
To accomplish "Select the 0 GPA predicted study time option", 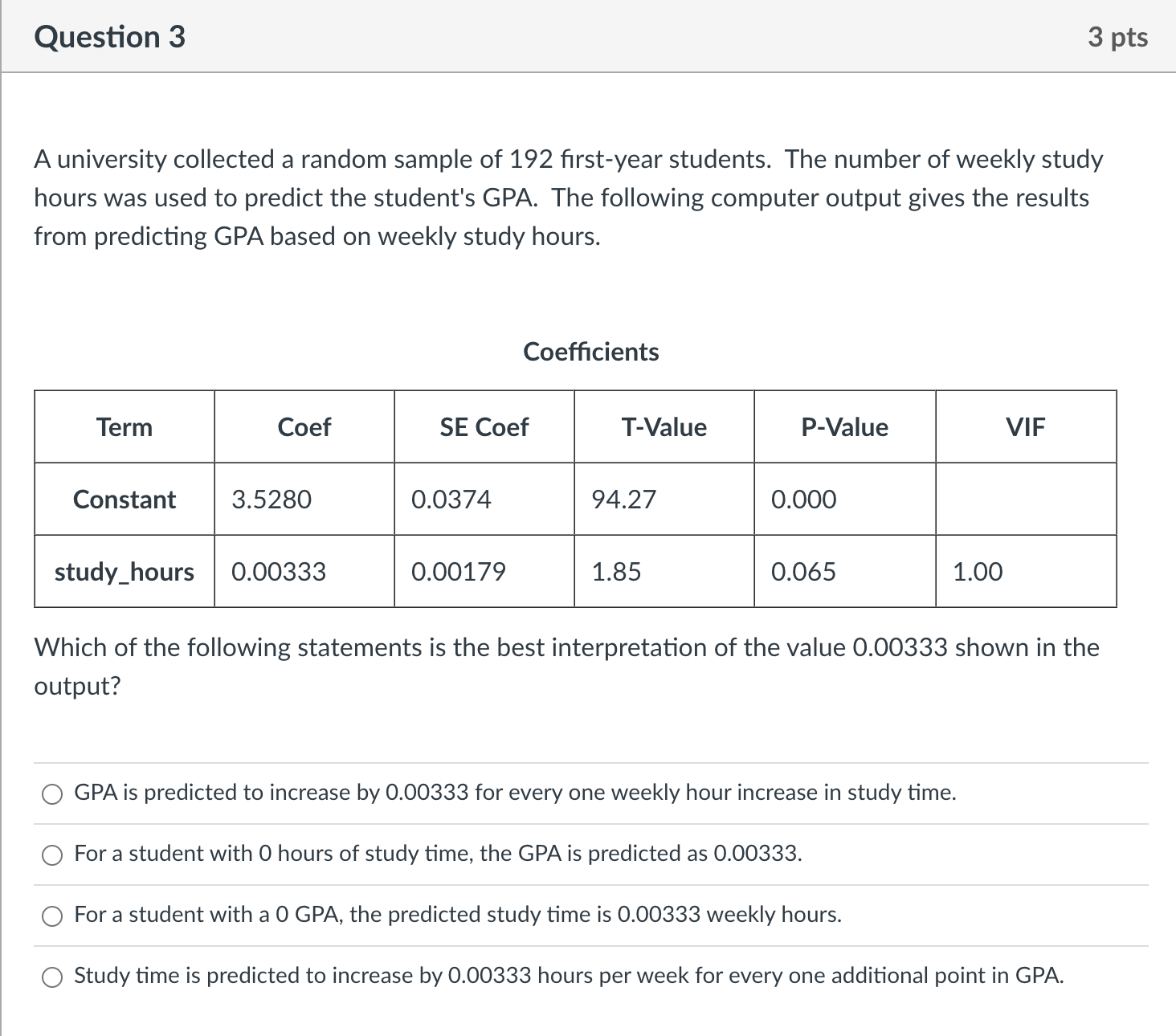I will (51, 915).
